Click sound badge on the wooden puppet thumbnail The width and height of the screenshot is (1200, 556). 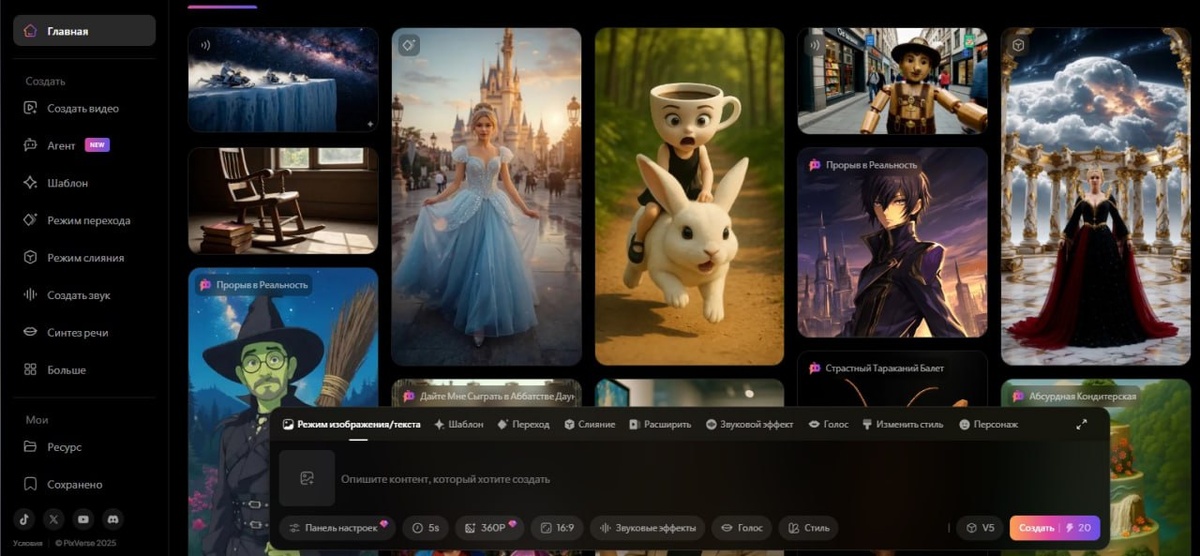point(815,45)
